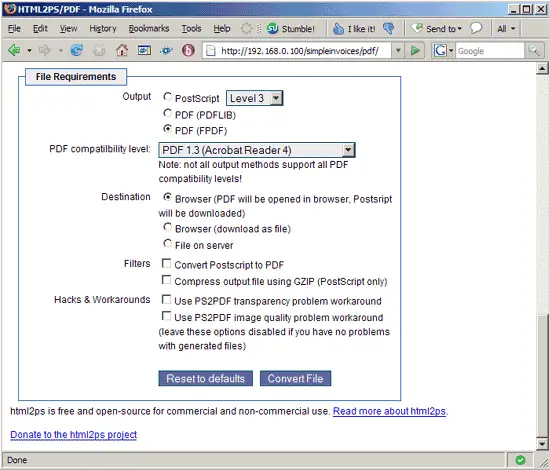Click the thumbs-up I like it! button
Screen dimensions: 550x470
[354, 29]
